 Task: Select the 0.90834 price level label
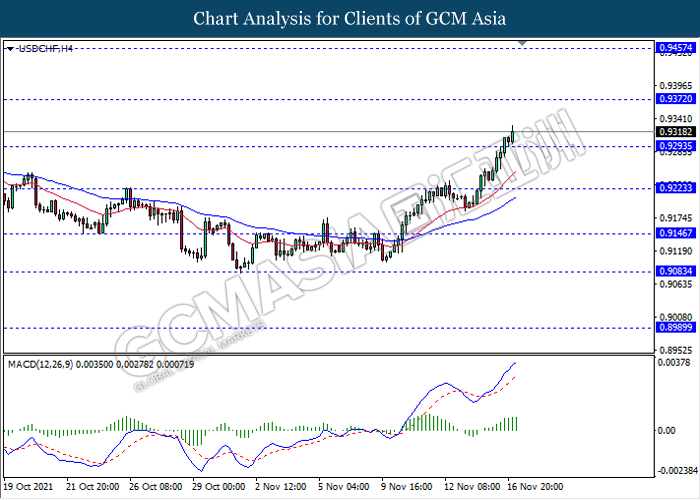675,271
